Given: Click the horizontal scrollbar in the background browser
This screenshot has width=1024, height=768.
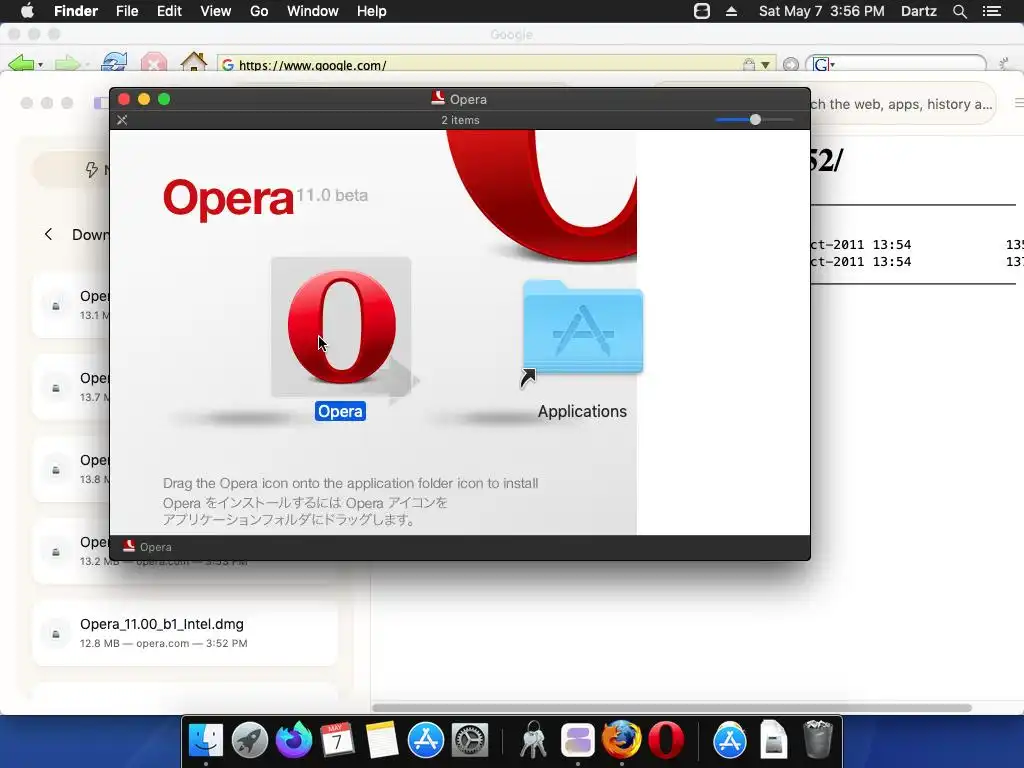Looking at the screenshot, I should pyautogui.click(x=672, y=708).
